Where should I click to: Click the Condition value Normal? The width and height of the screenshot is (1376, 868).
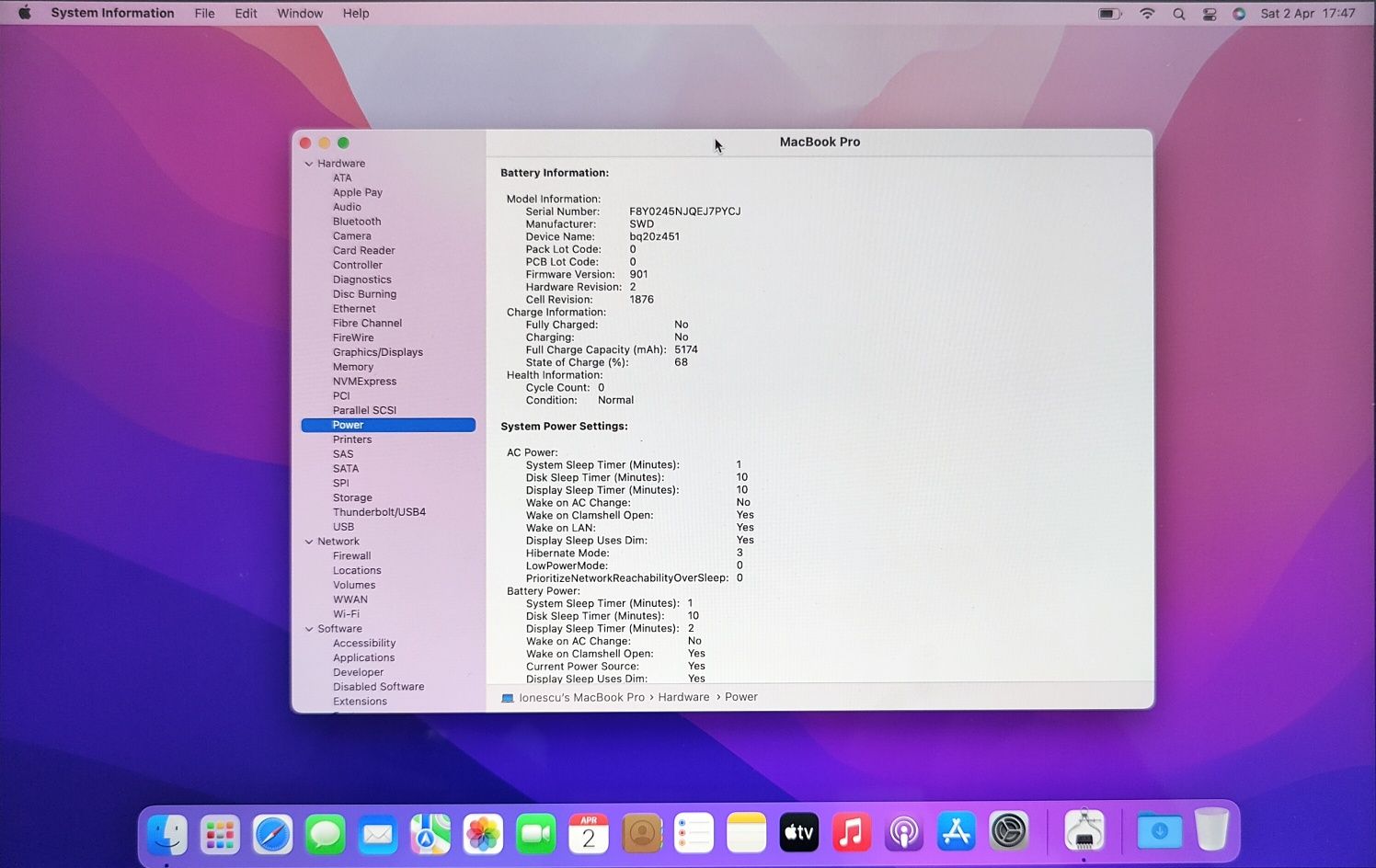[x=615, y=400]
